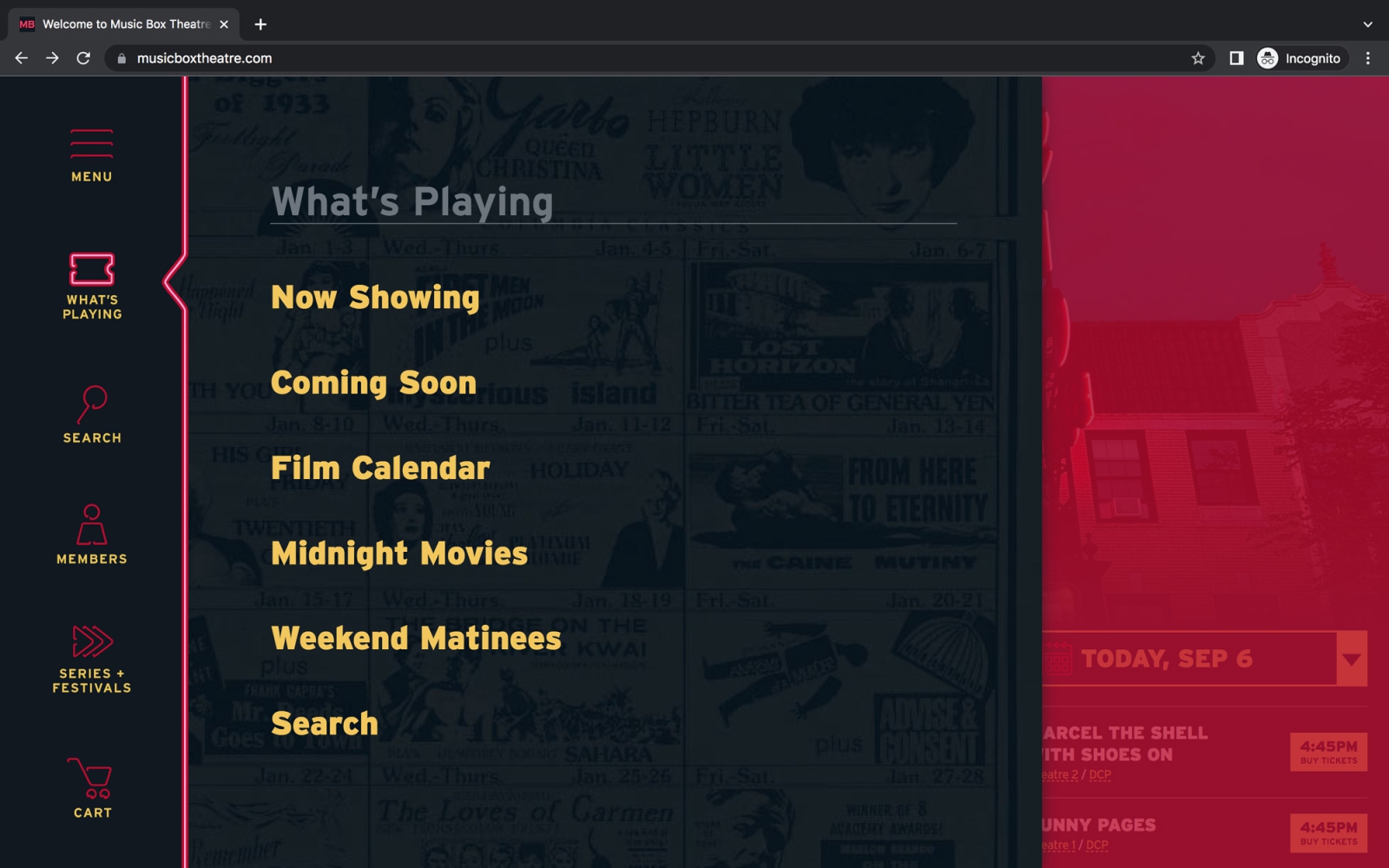This screenshot has height=868, width=1389.
Task: Open Film Calendar menu item
Action: tap(380, 468)
